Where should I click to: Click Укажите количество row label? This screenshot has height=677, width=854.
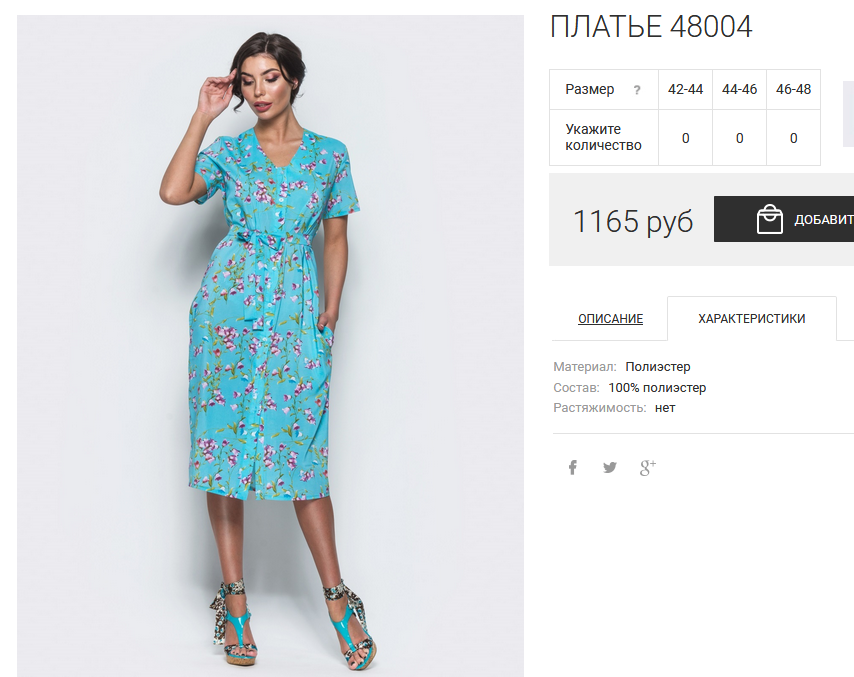coord(603,137)
